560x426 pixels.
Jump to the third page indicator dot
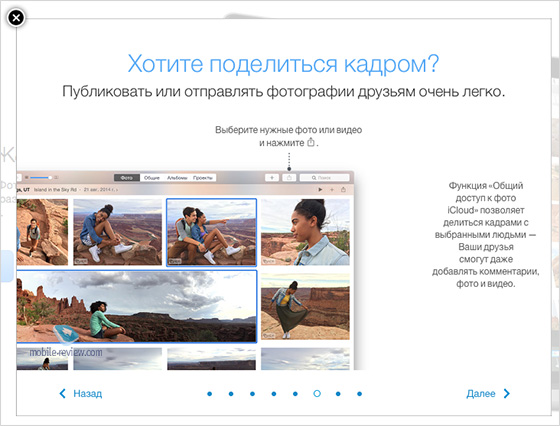point(252,394)
